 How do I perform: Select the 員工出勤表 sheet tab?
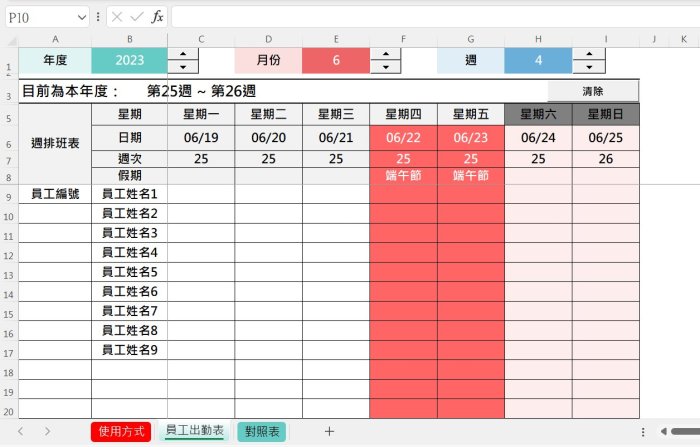tap(194, 431)
